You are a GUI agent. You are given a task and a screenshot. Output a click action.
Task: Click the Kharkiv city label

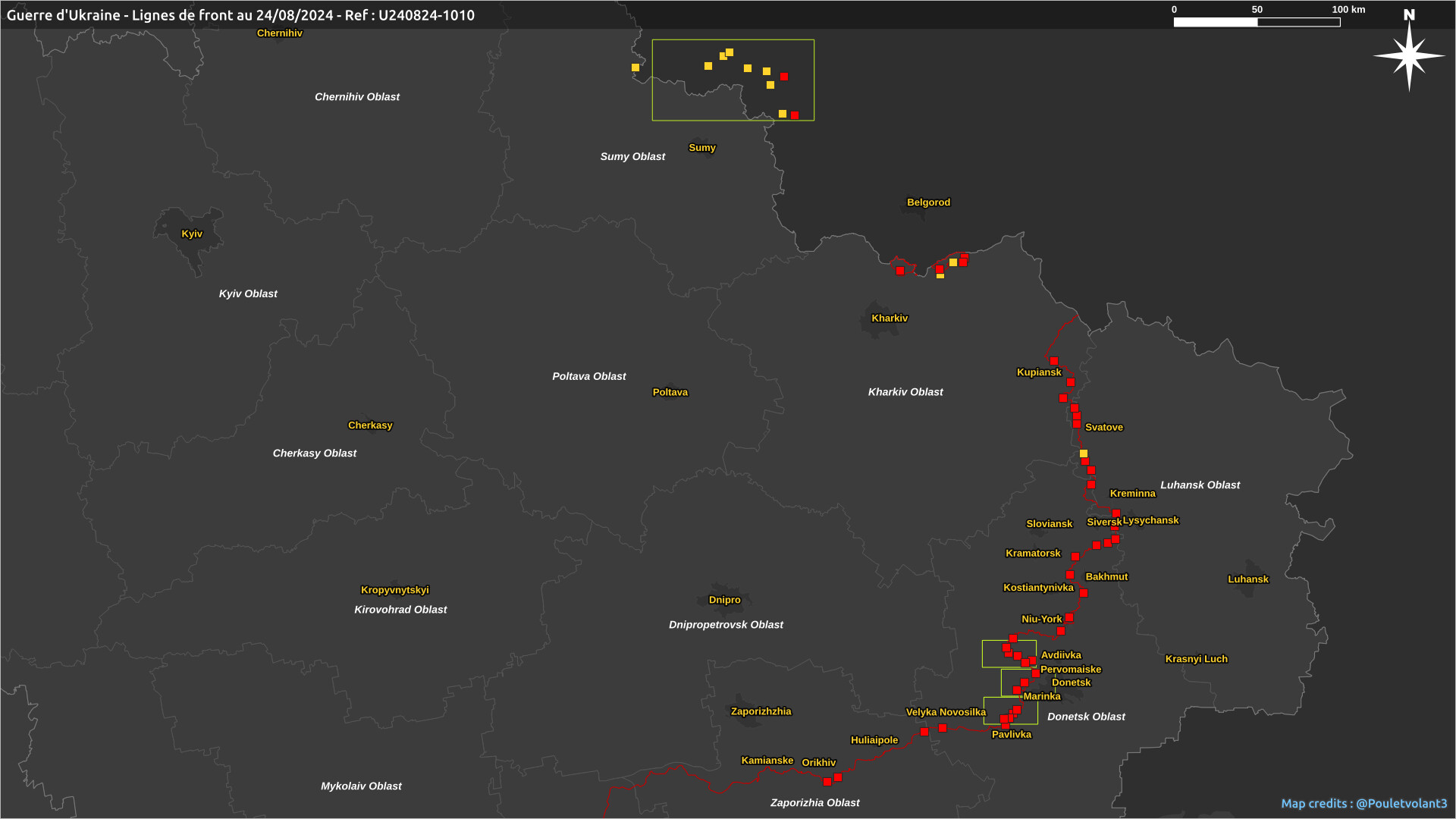[x=890, y=318]
